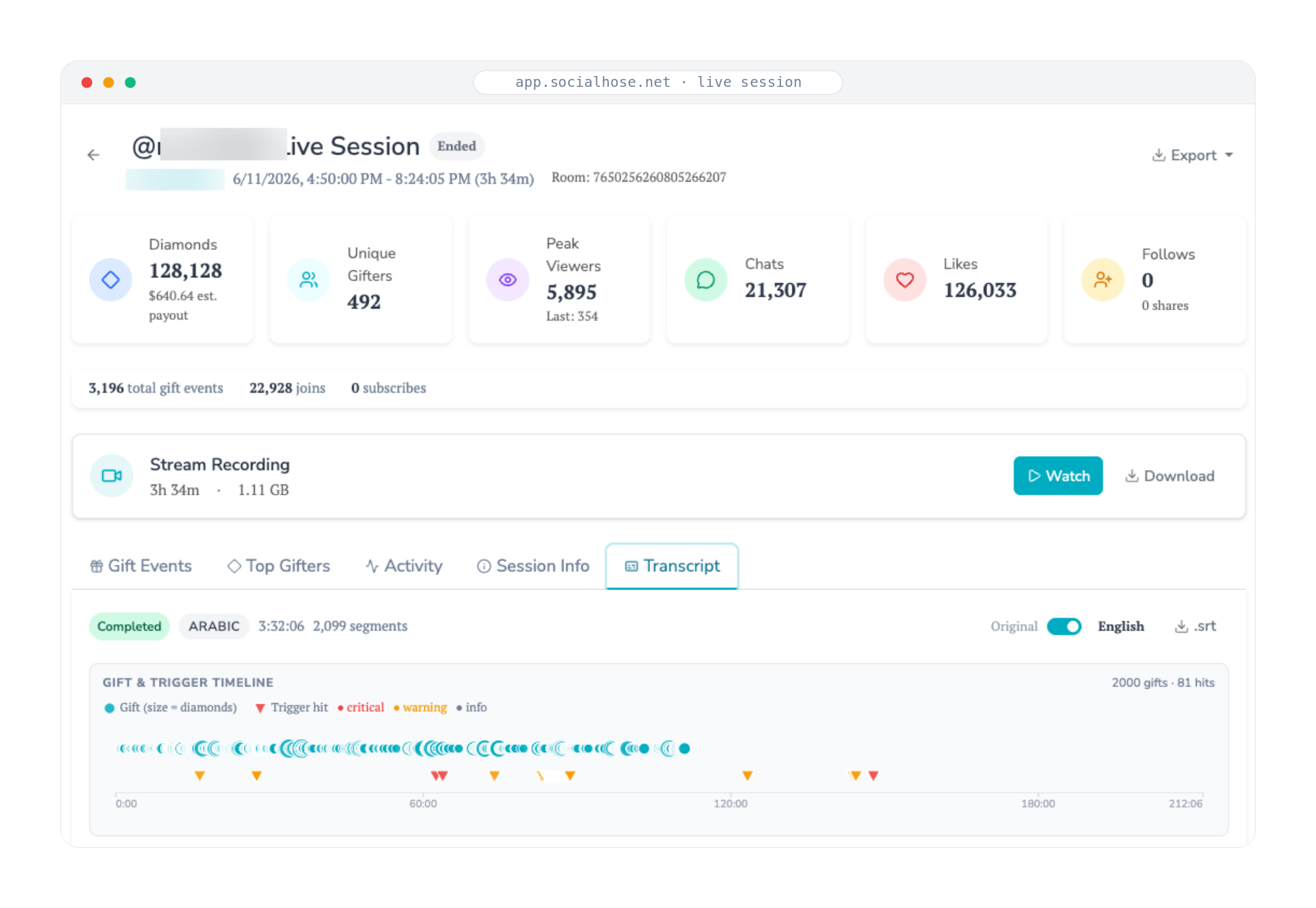The width and height of the screenshot is (1316, 908).
Task: Click the Trigger hit legend triangle
Action: pyautogui.click(x=260, y=708)
